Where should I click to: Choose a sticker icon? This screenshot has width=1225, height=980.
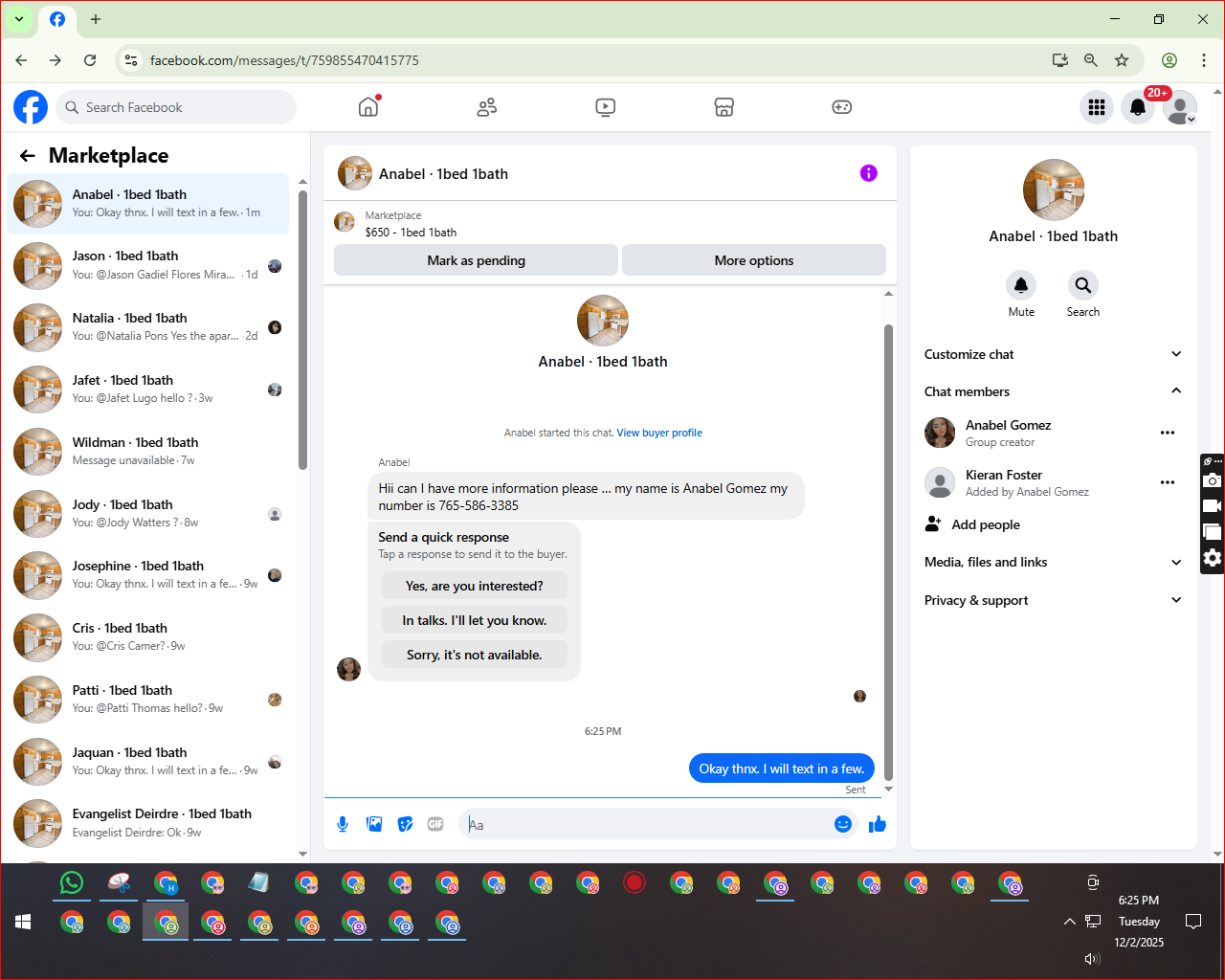pos(406,824)
